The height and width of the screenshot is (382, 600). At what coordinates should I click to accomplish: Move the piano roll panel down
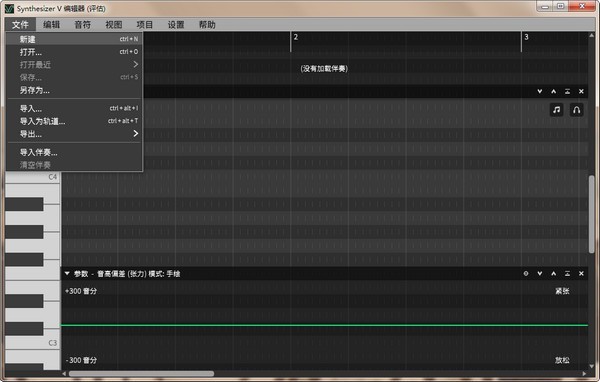pyautogui.click(x=540, y=91)
